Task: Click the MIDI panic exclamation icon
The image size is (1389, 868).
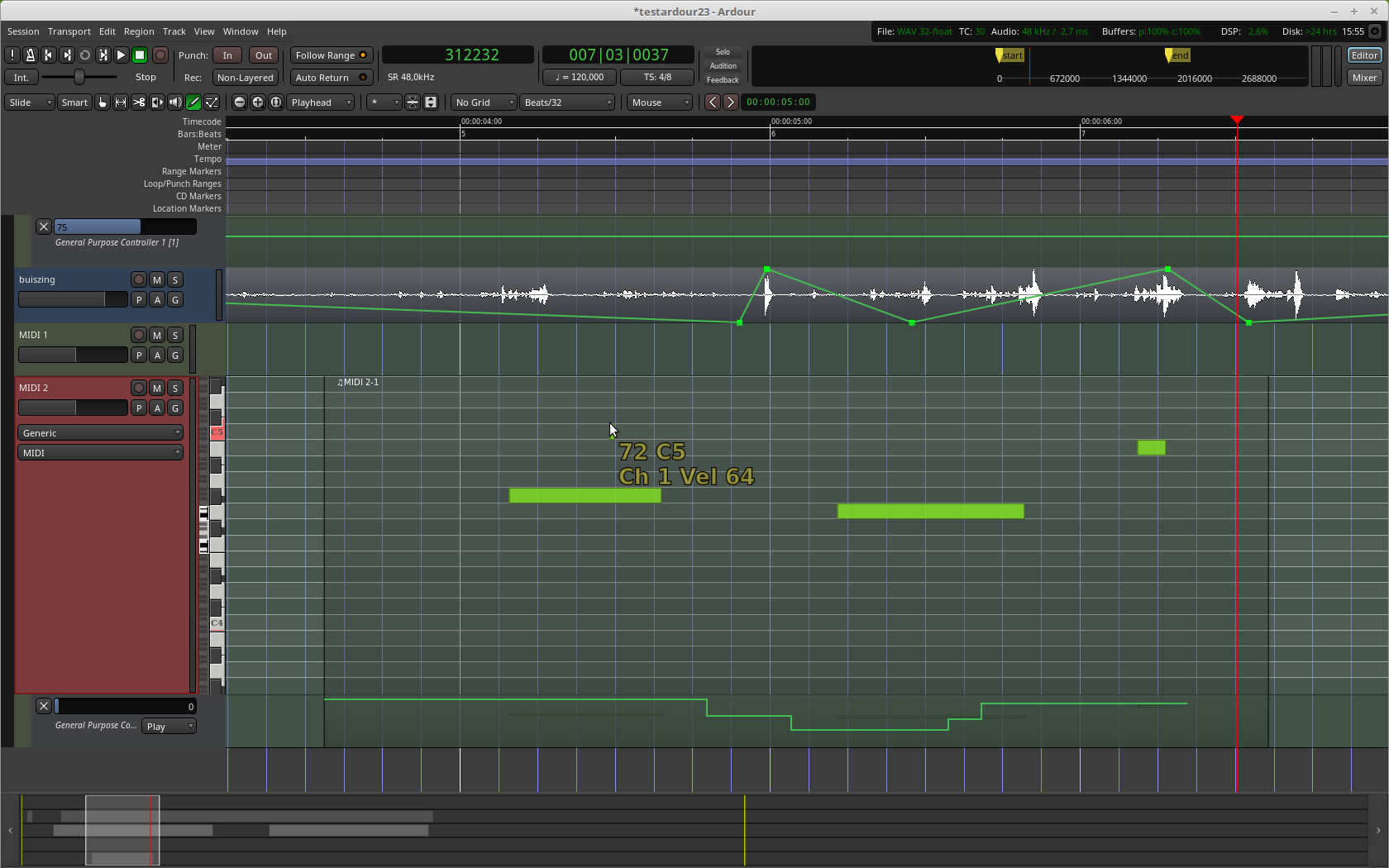Action: pyautogui.click(x=12, y=55)
